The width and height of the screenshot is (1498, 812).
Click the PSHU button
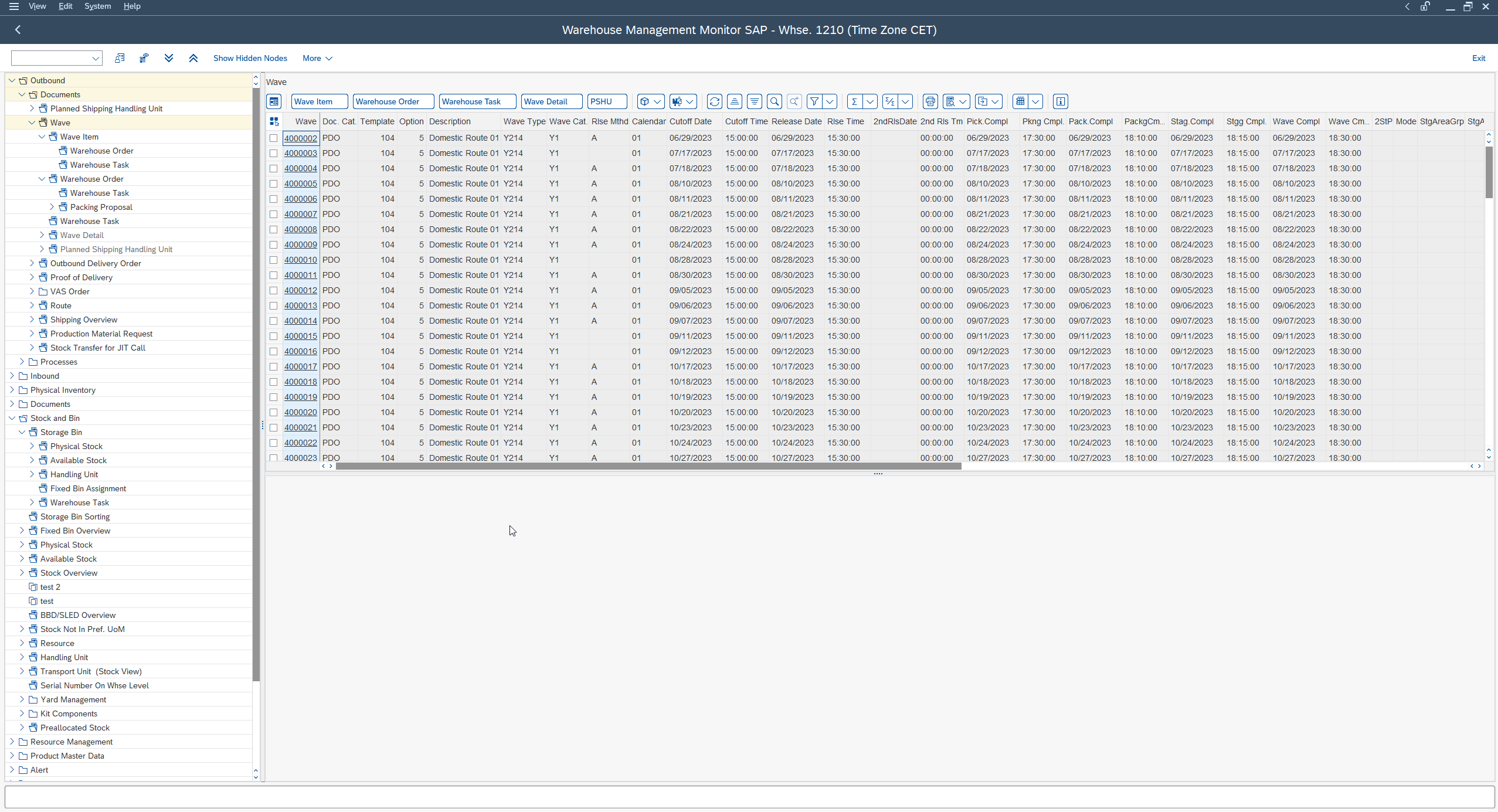pyautogui.click(x=607, y=101)
